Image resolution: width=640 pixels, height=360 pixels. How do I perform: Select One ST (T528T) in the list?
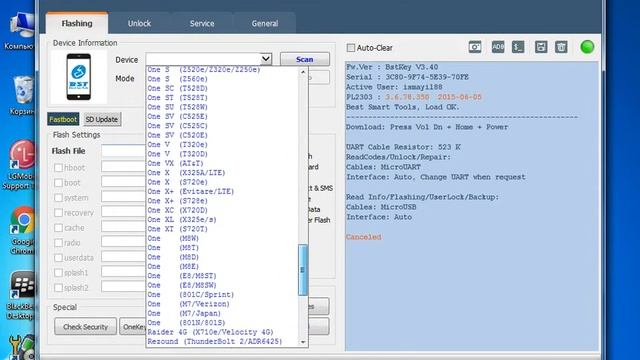point(222,98)
